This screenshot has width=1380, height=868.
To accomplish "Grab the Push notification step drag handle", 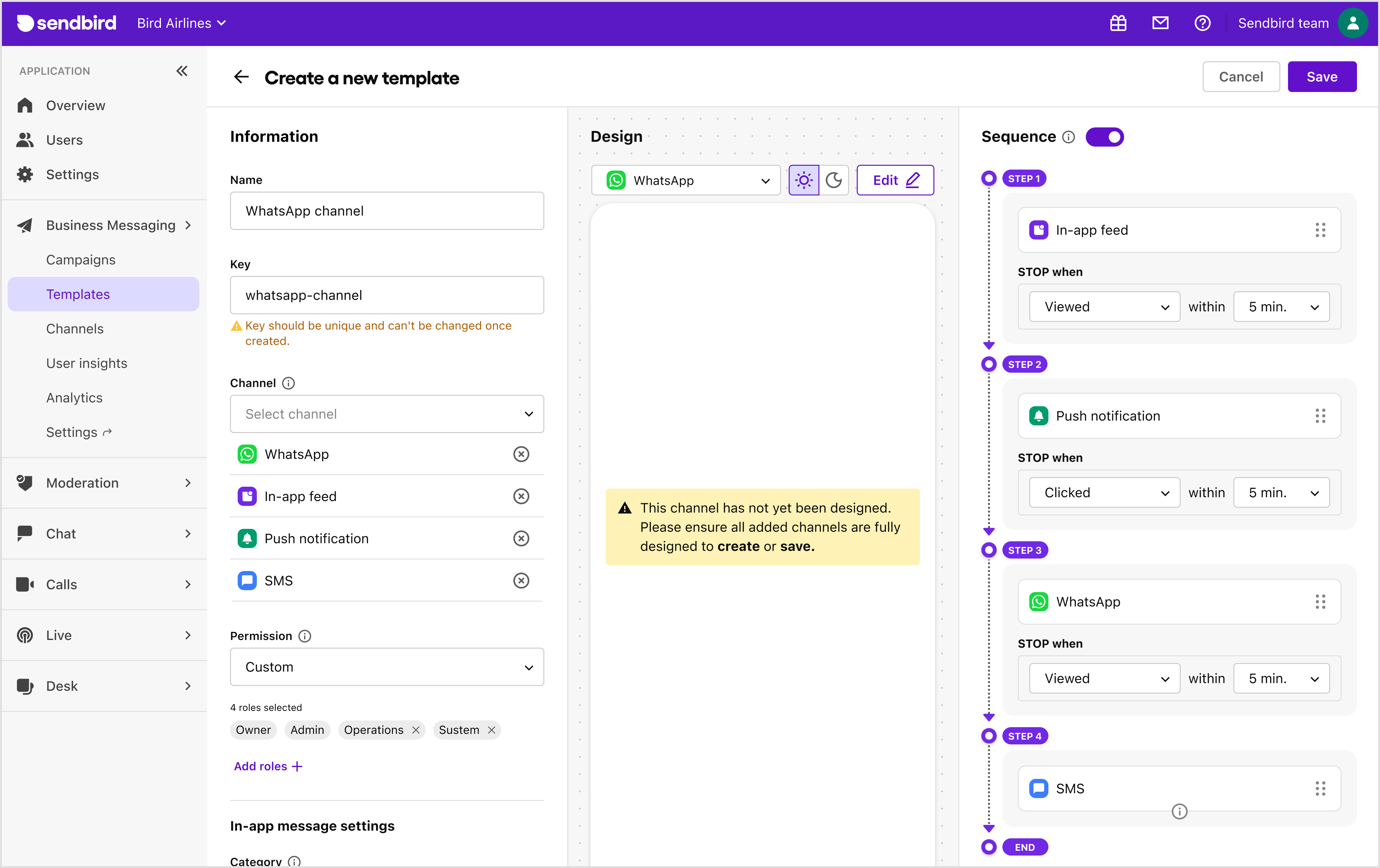I will click(x=1320, y=416).
